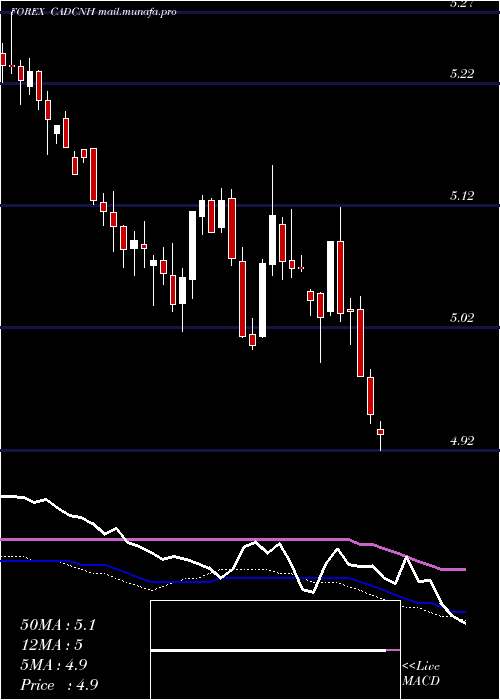Click the tall white candle reaching 5.12
The height and width of the screenshot is (700, 500).
coord(192,246)
